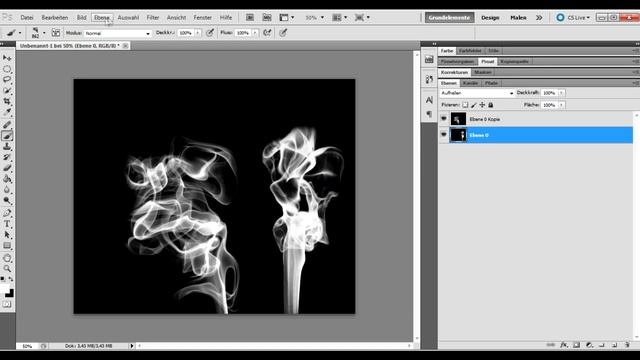
Task: Enable airbrush mode
Action: click(267, 33)
